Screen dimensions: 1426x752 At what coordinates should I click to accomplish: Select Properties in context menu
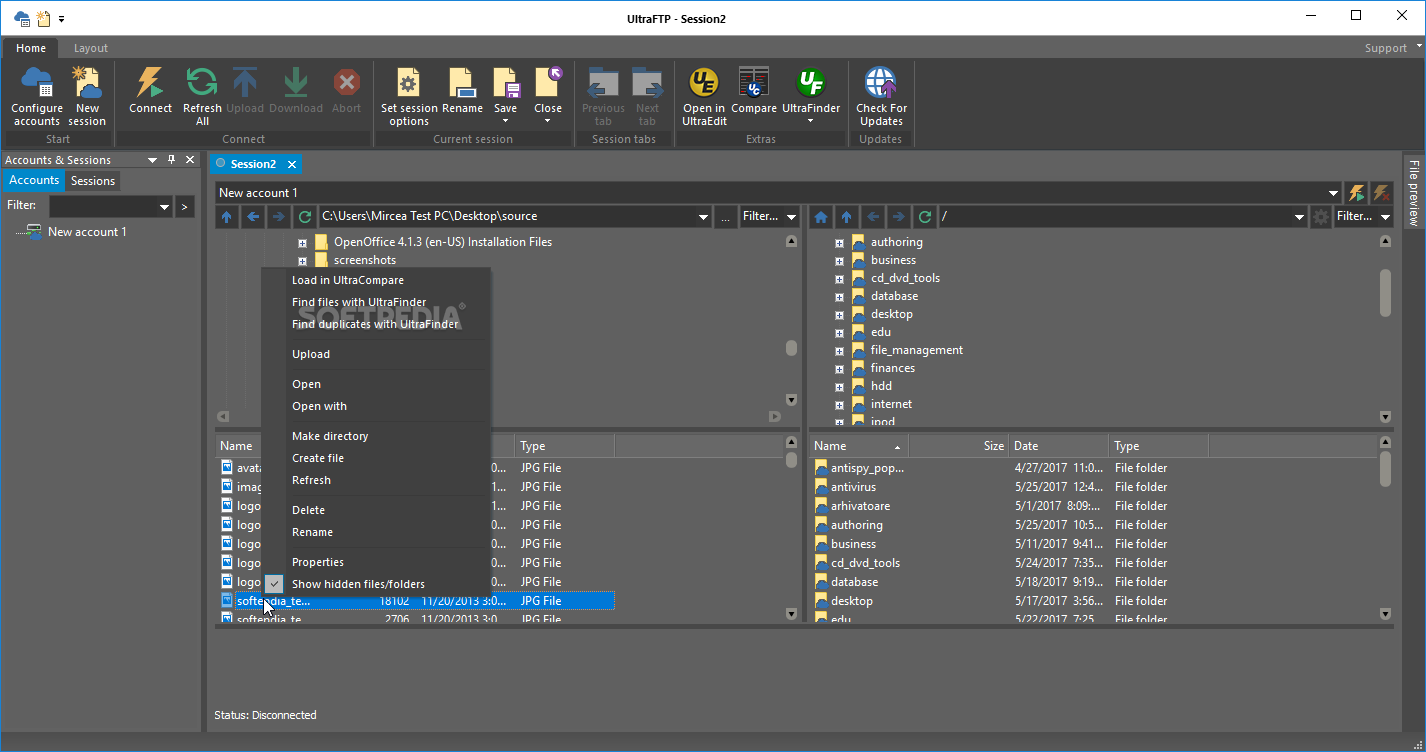tap(318, 562)
